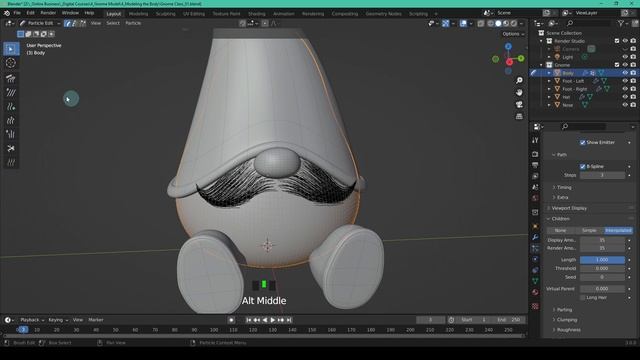Click the timeline End frame field
This screenshot has width=640, height=360.
pyautogui.click(x=509, y=320)
